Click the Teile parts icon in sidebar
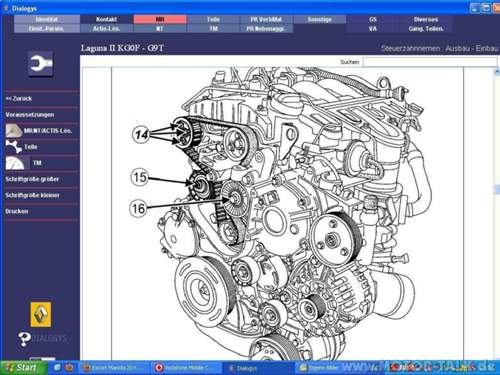This screenshot has width=500, height=375. (13, 147)
